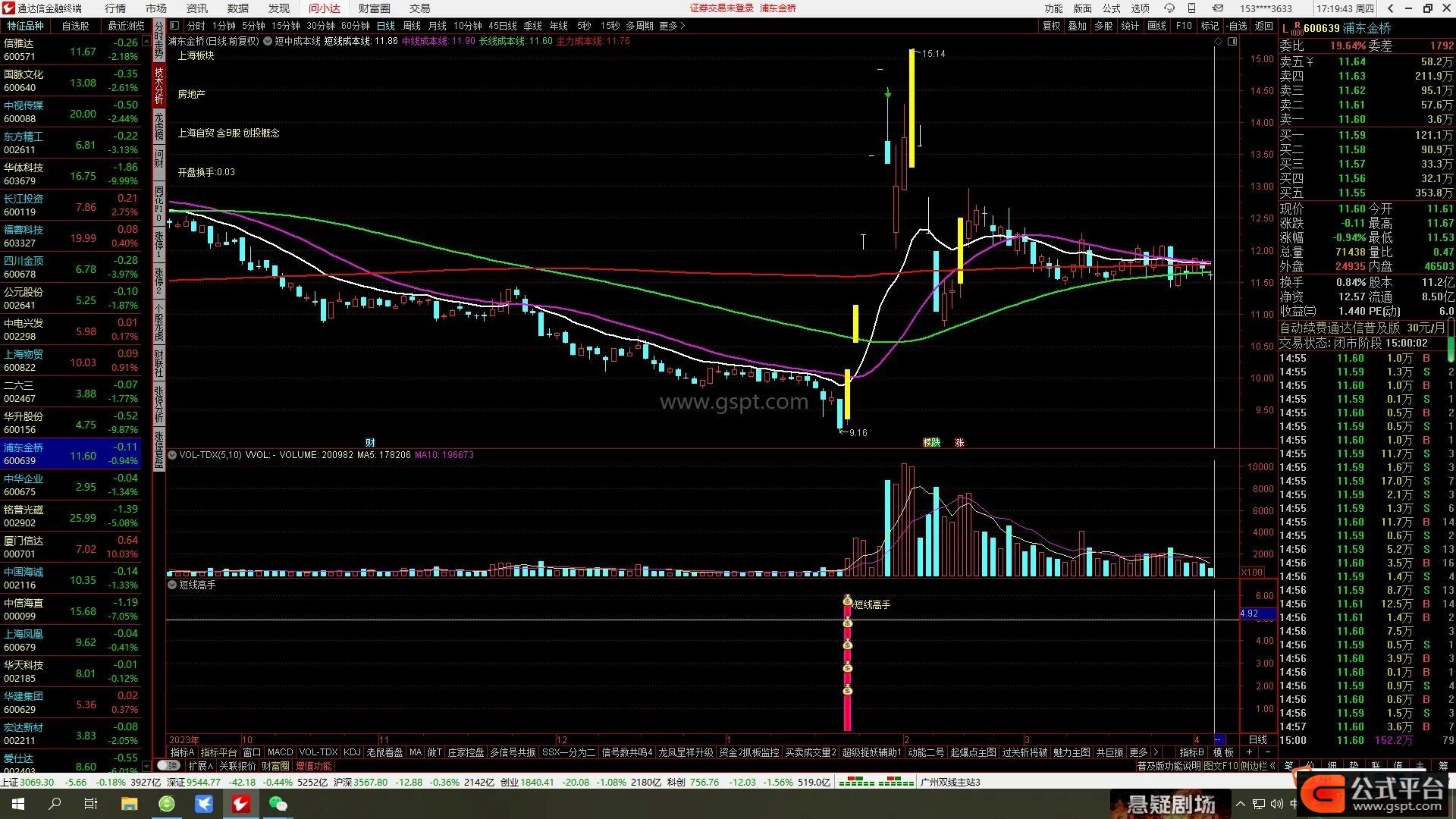Select stock 华体科技 603679 in list

coord(71,174)
